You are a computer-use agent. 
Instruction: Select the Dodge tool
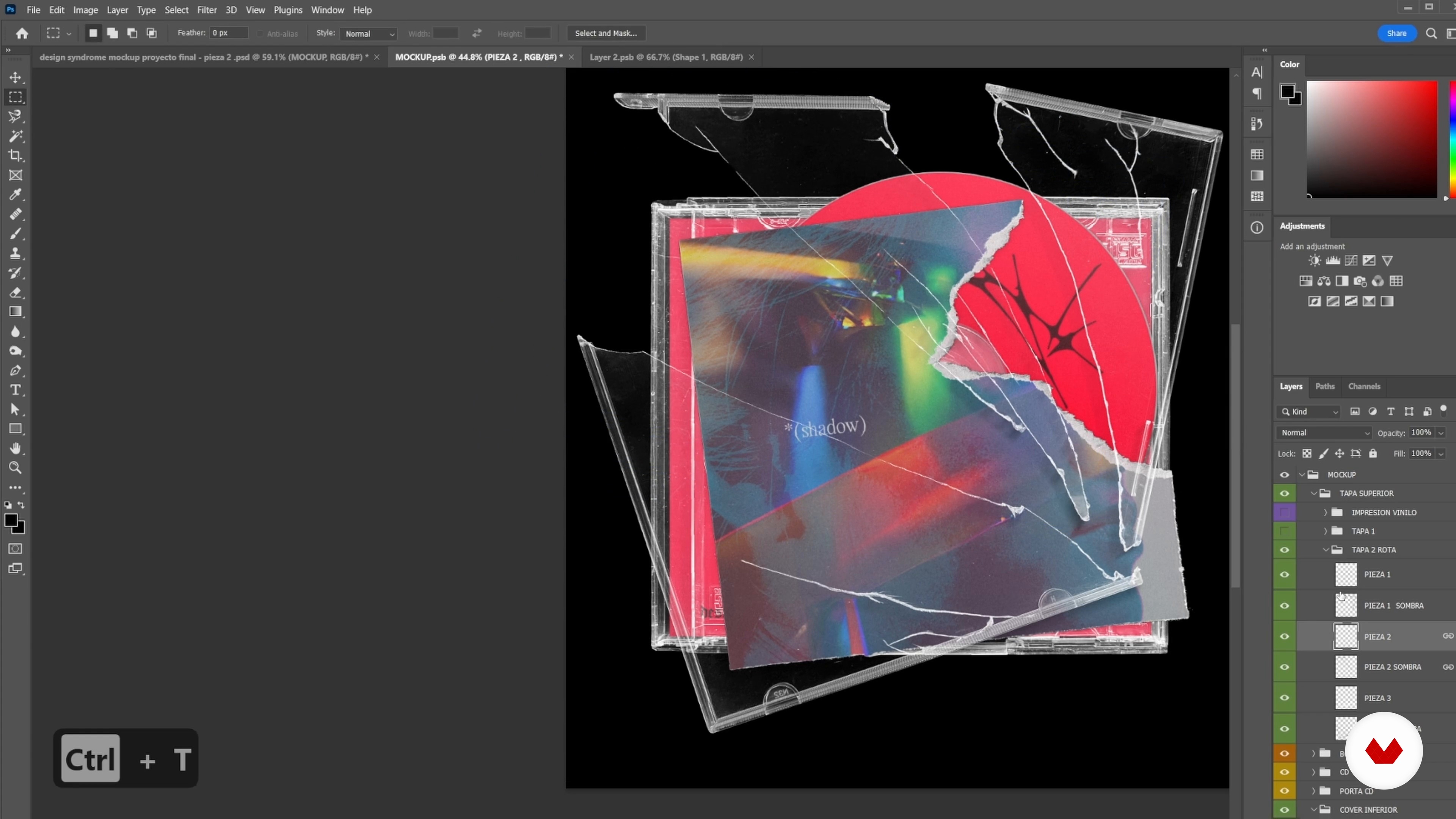point(15,351)
